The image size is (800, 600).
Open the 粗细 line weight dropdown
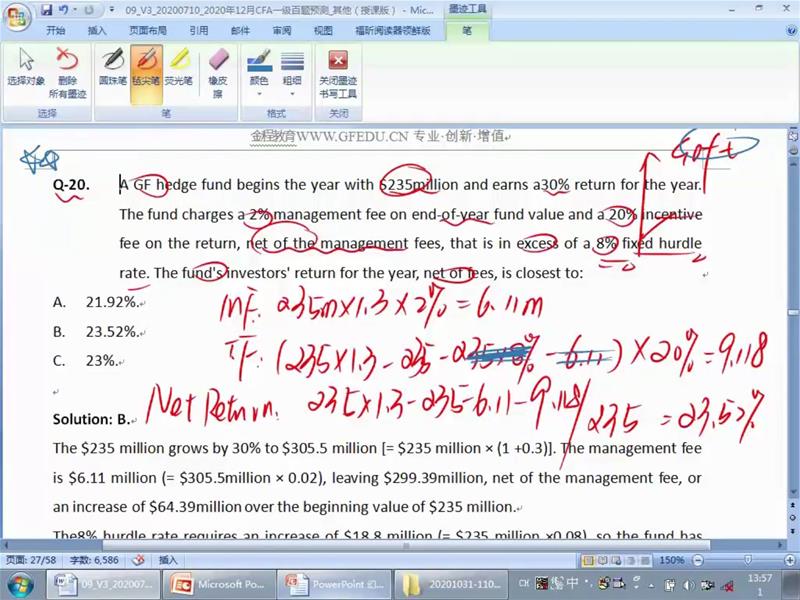292,72
